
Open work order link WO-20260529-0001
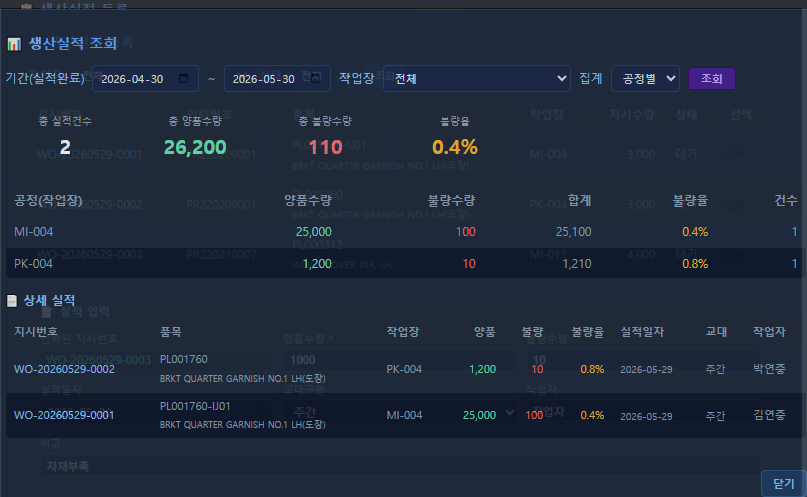(64, 415)
